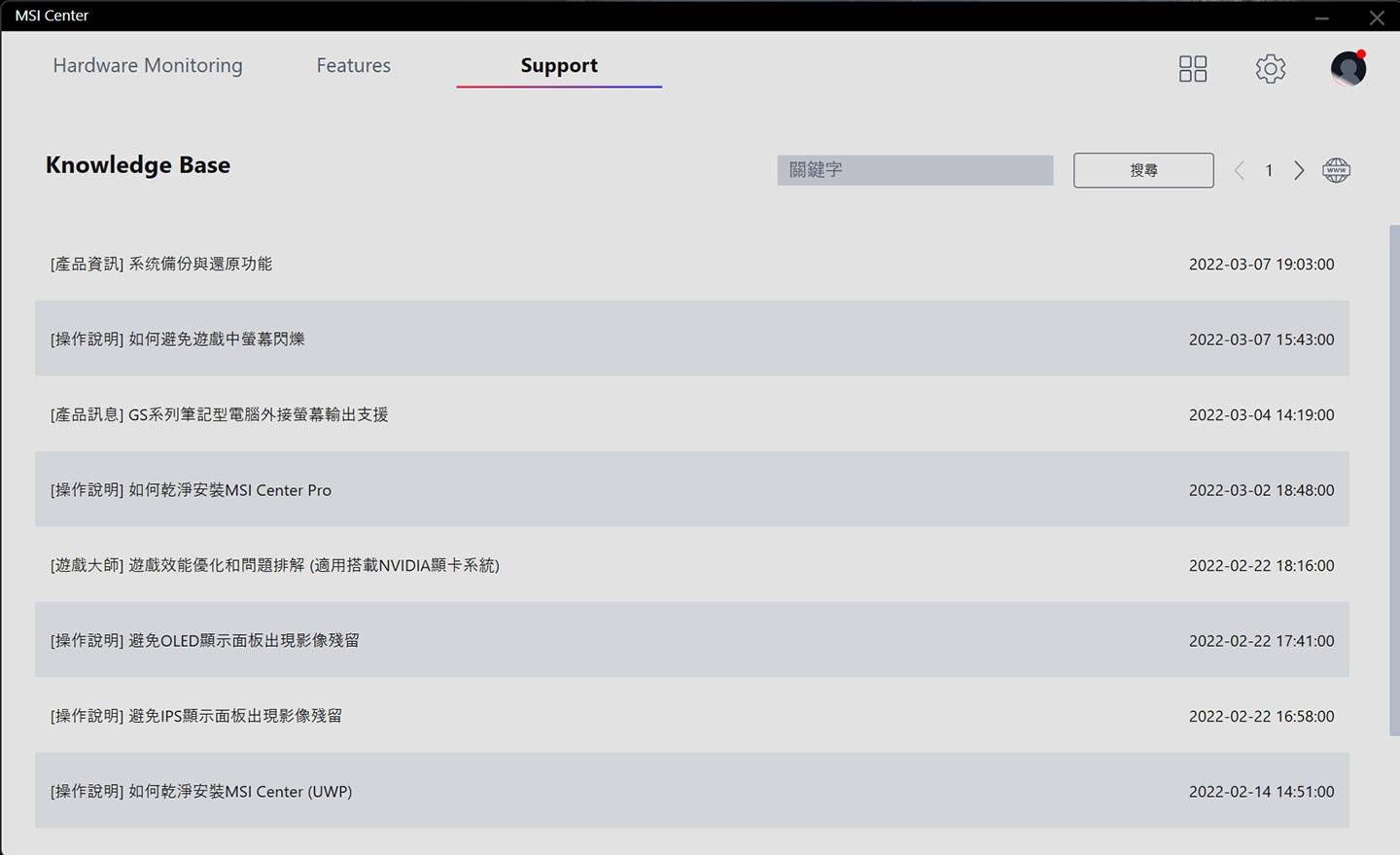The image size is (1400, 855).
Task: Switch to Hardware Monitoring tab
Action: (148, 65)
